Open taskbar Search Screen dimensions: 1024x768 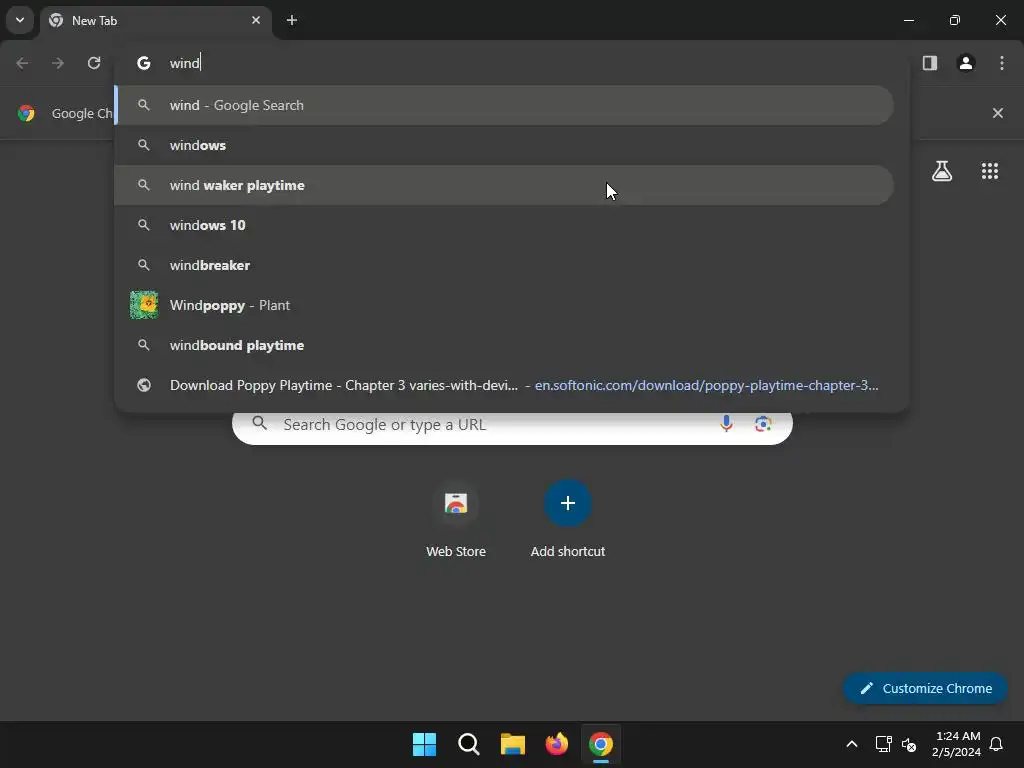point(469,744)
